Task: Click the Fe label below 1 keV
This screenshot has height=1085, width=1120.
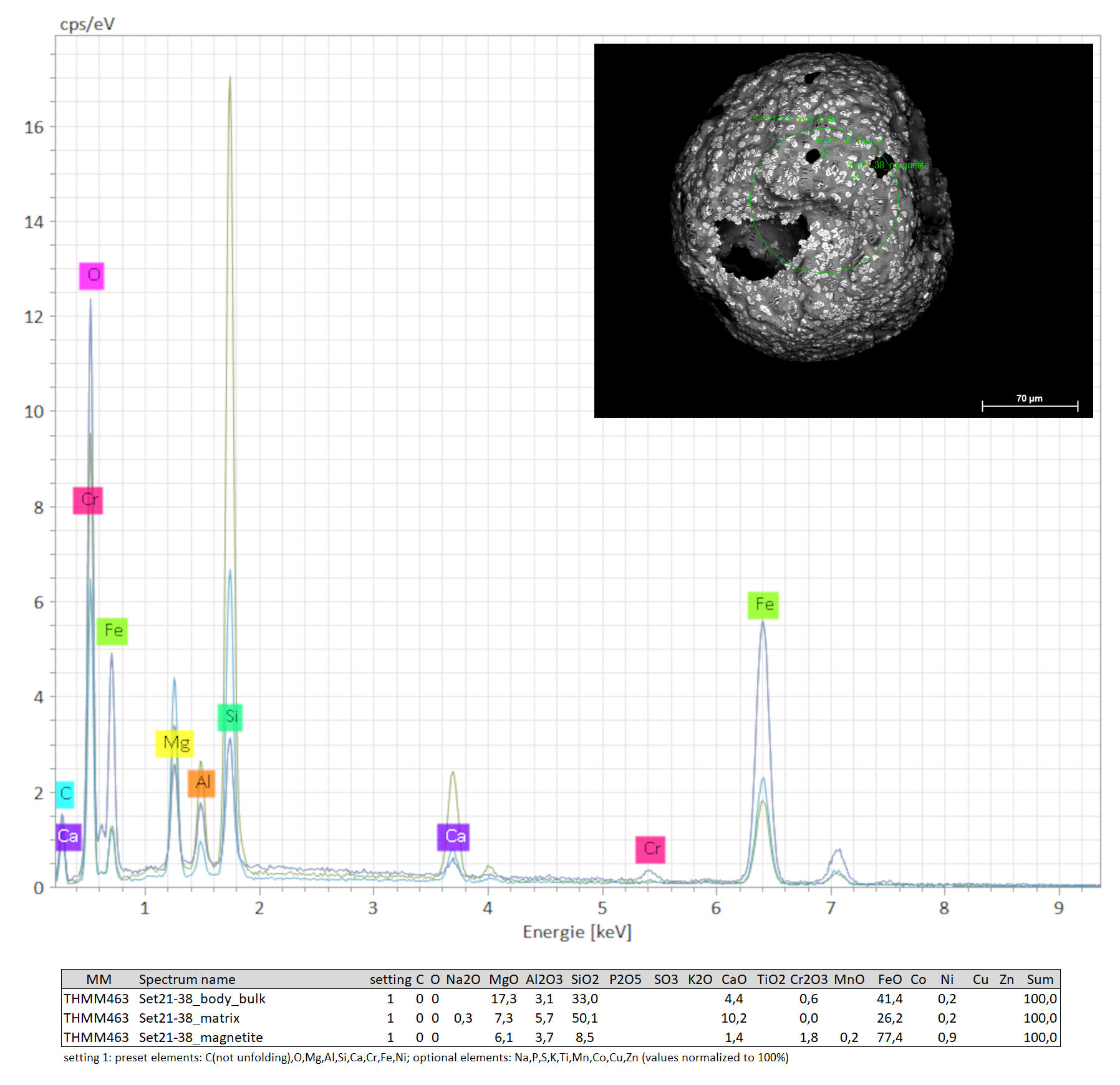Action: pos(112,631)
